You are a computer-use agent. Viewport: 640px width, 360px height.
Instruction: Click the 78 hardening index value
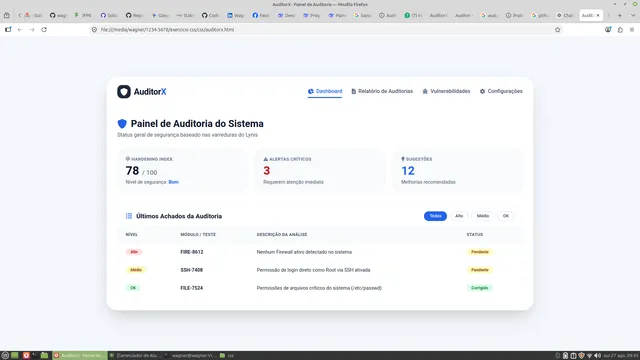132,171
